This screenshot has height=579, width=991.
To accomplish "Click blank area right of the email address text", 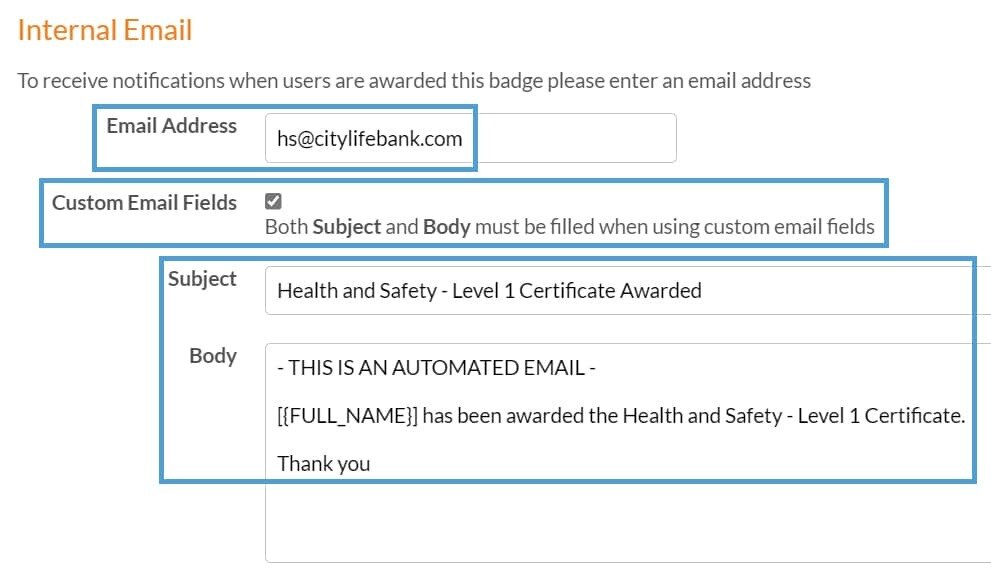I will coord(580,138).
